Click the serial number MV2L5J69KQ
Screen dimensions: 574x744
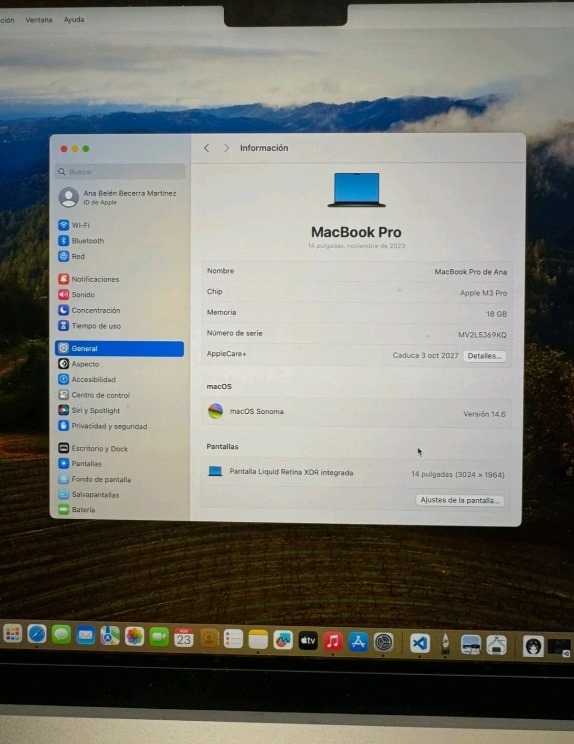pos(482,335)
